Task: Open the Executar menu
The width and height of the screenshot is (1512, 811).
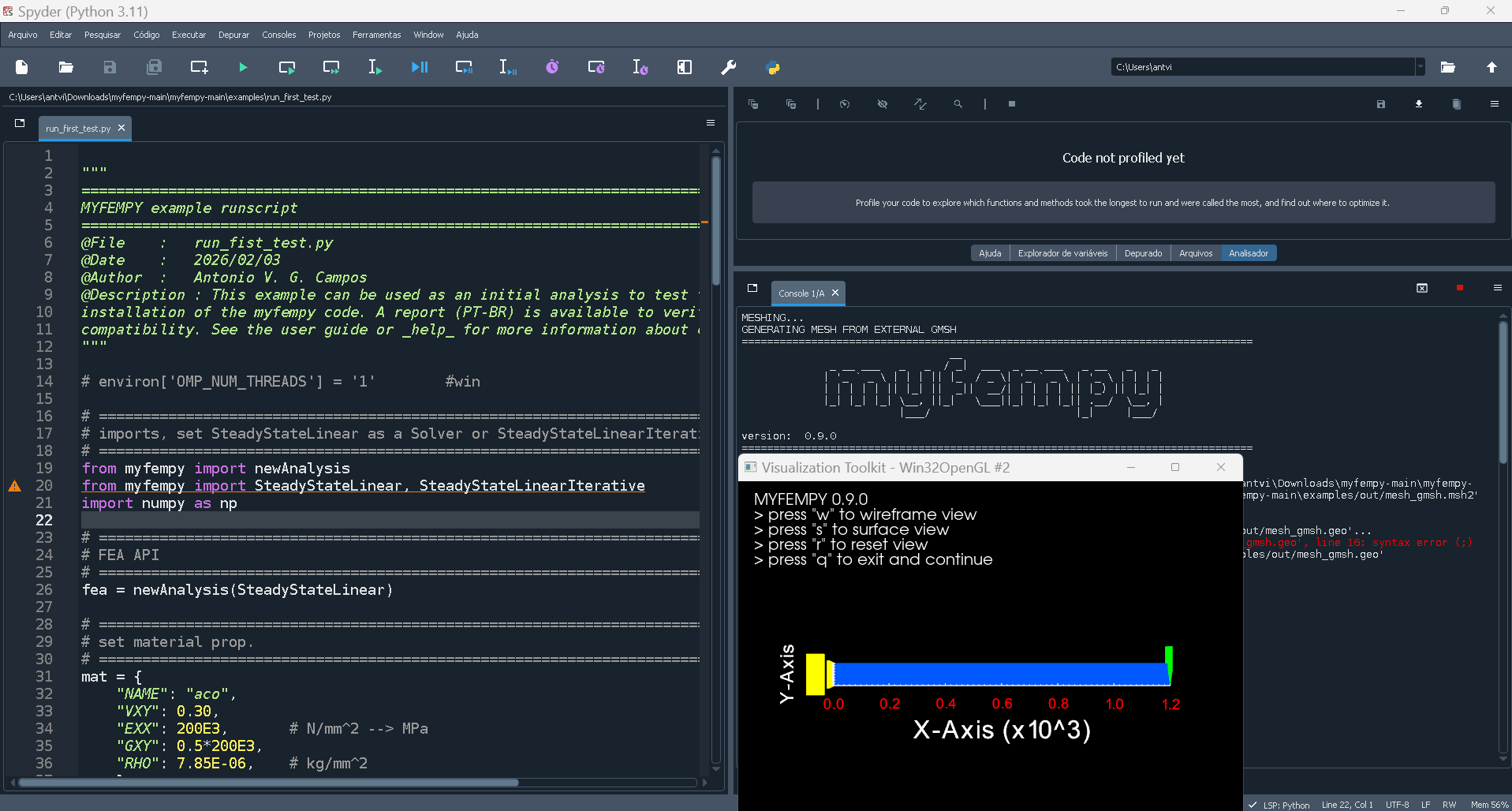Action: [x=189, y=35]
